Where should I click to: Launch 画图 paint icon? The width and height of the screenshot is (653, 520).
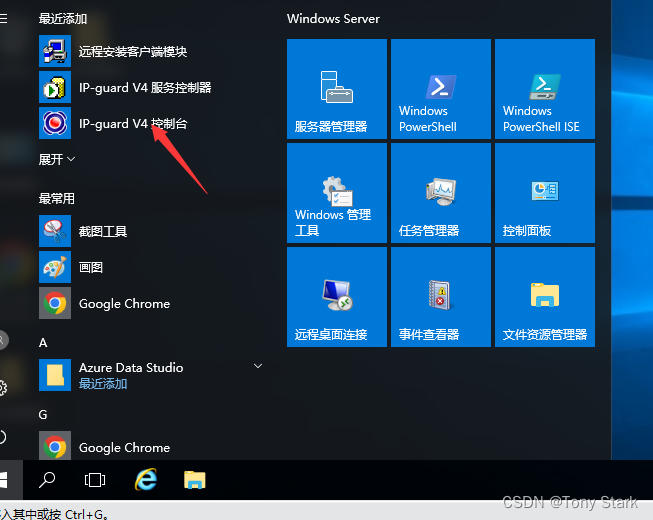coord(55,267)
